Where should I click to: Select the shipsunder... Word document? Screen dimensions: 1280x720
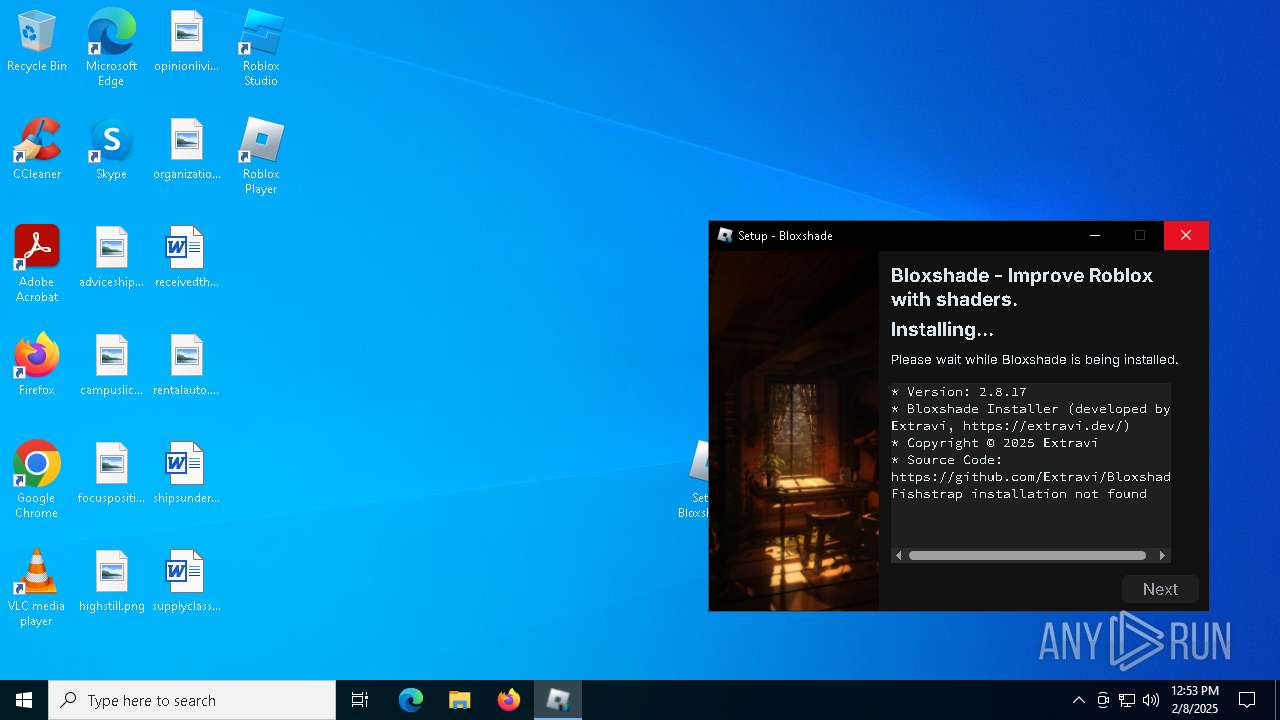pyautogui.click(x=186, y=474)
